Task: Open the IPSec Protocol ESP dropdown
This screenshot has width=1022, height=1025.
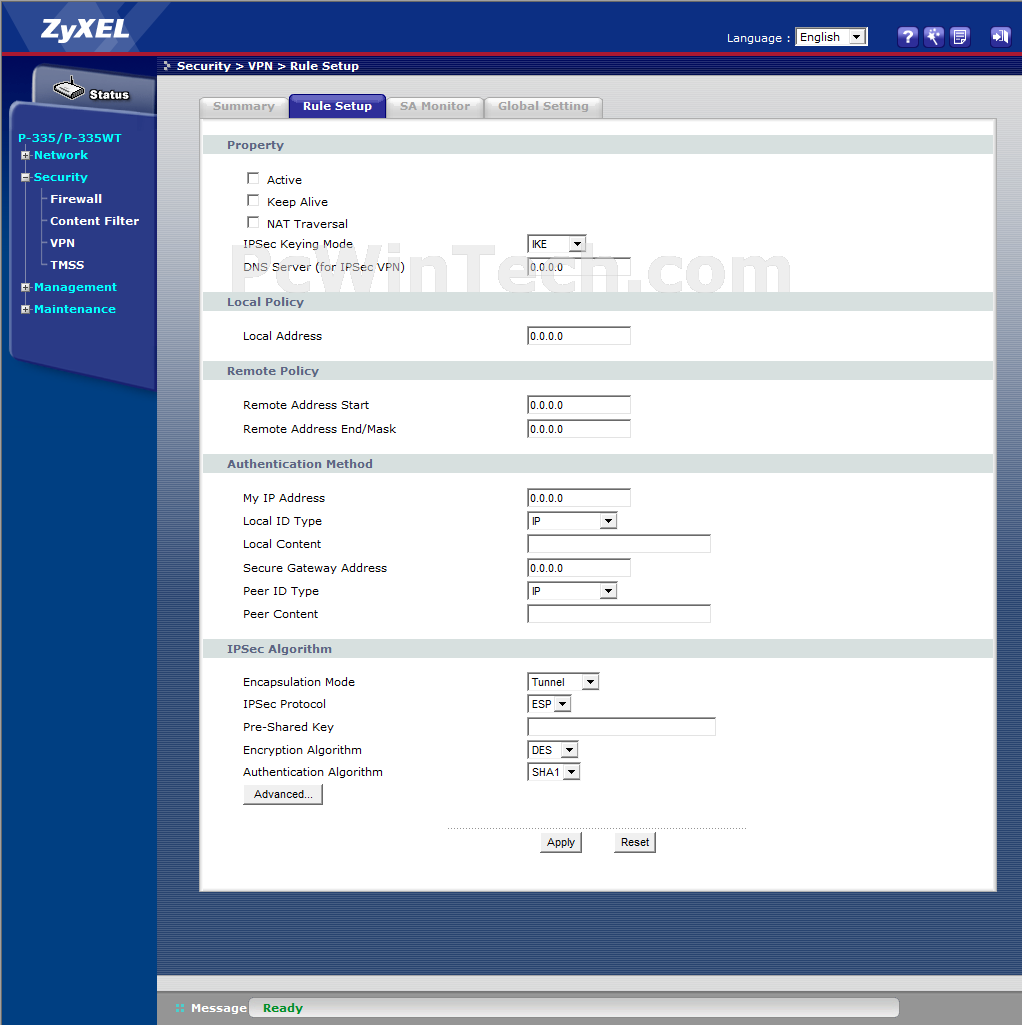Action: click(x=549, y=704)
